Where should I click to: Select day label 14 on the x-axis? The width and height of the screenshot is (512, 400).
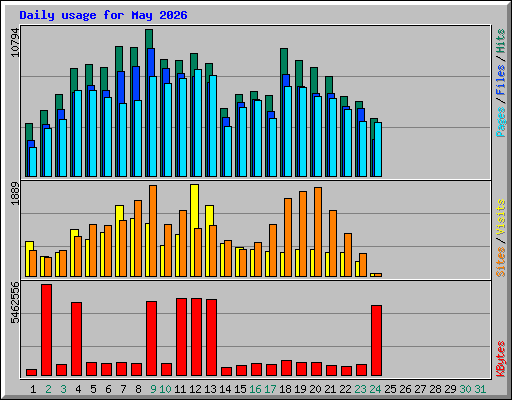pos(225,389)
